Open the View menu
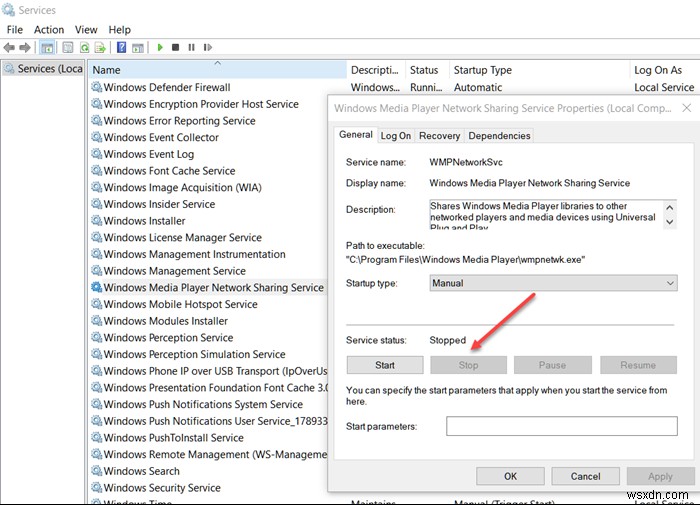This screenshot has height=505, width=700. coord(86,29)
